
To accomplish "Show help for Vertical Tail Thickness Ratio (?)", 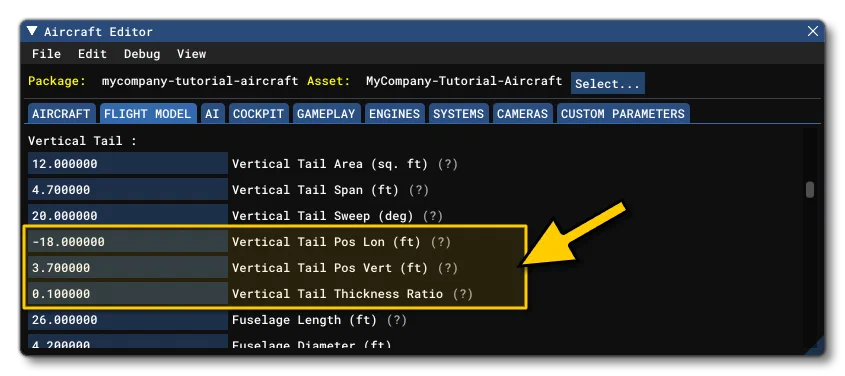I will coord(462,294).
